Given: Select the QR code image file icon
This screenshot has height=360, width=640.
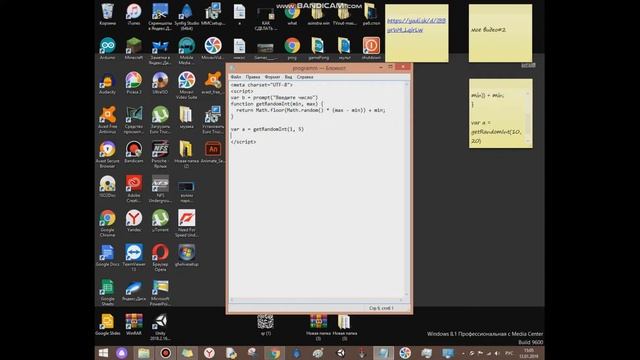Looking at the screenshot, I should point(265,324).
